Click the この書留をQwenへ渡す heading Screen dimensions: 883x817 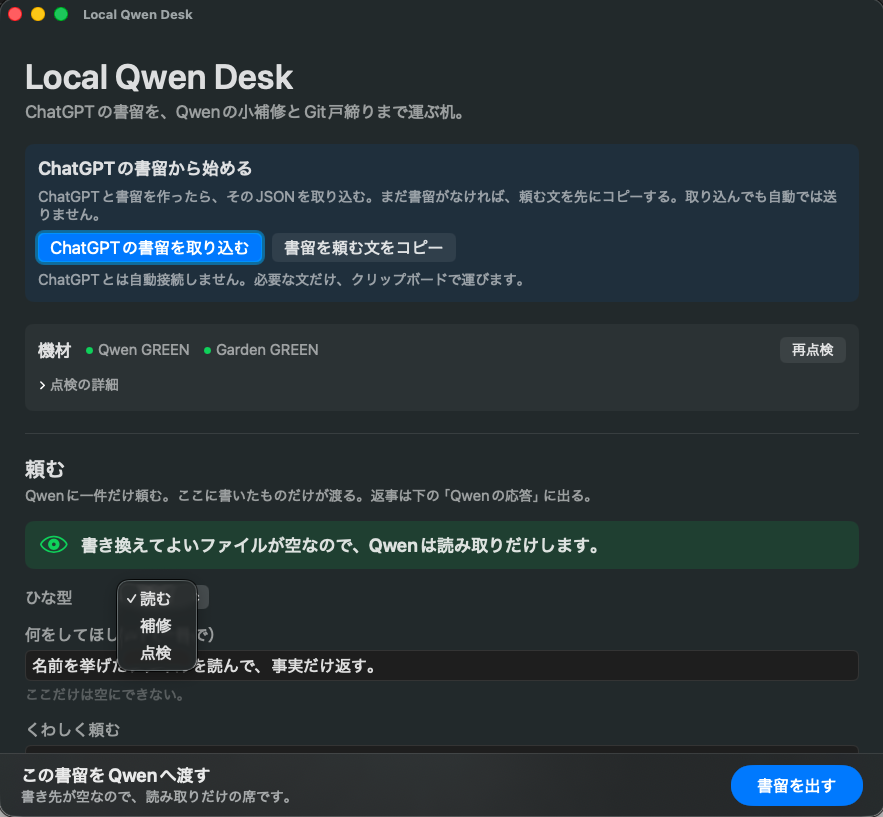tap(116, 775)
